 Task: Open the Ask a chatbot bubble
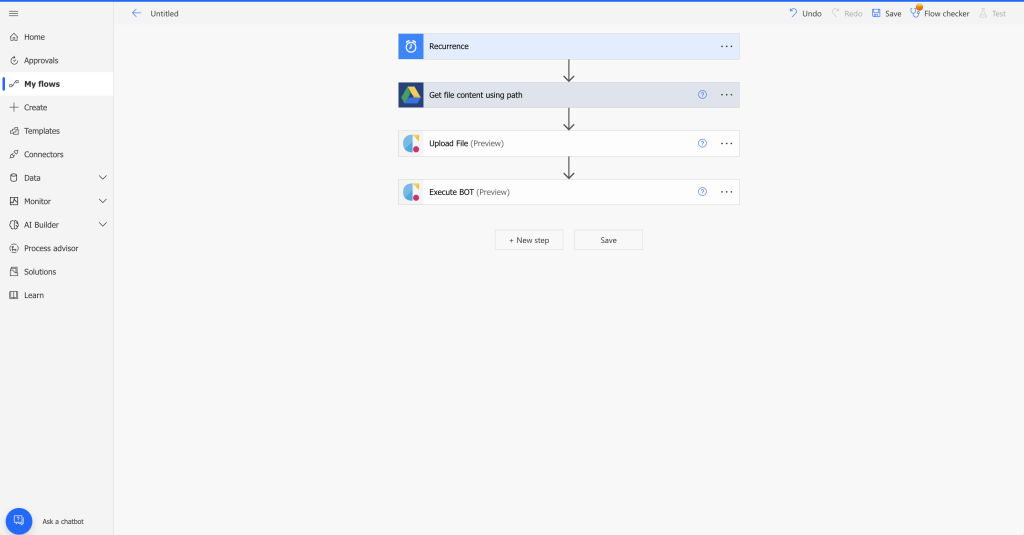click(x=19, y=521)
